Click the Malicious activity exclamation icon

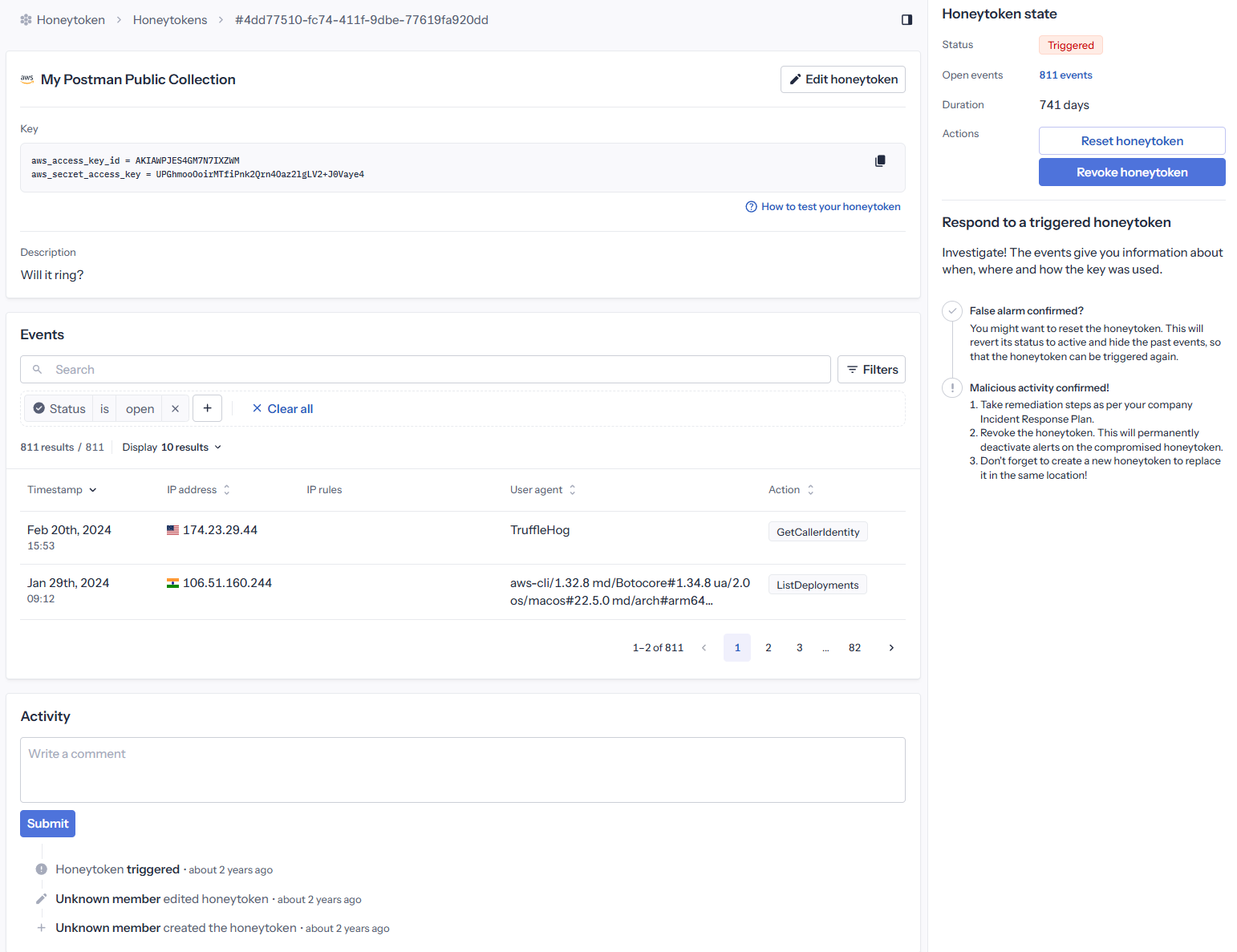click(x=952, y=388)
